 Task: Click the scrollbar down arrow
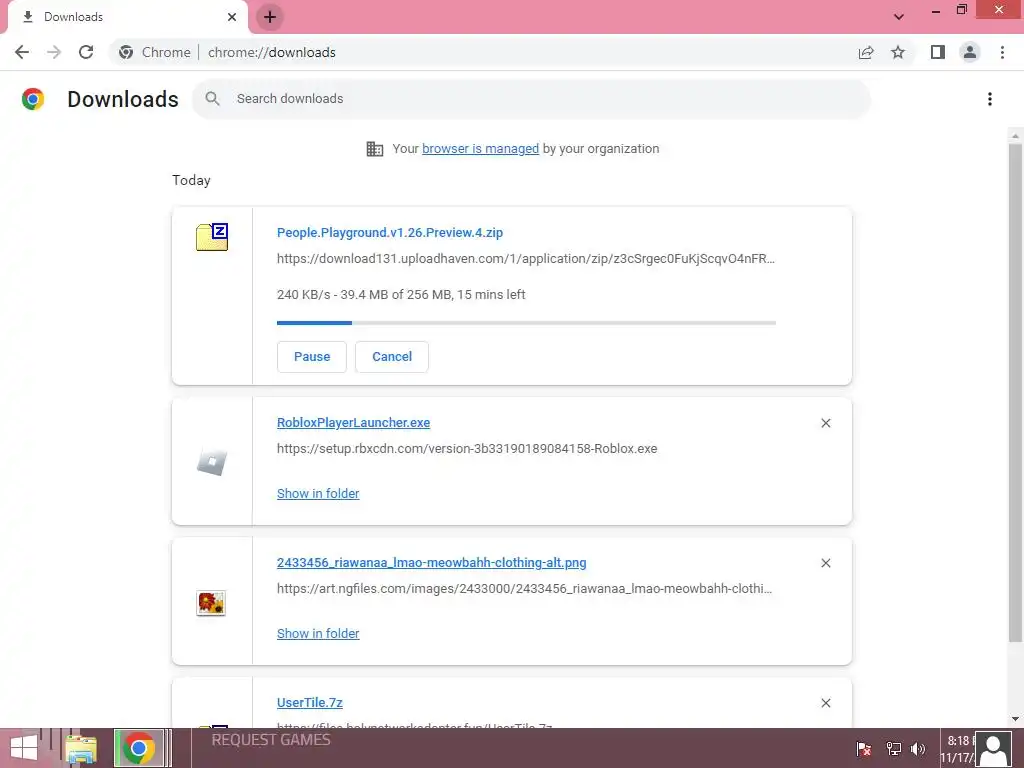[1015, 719]
